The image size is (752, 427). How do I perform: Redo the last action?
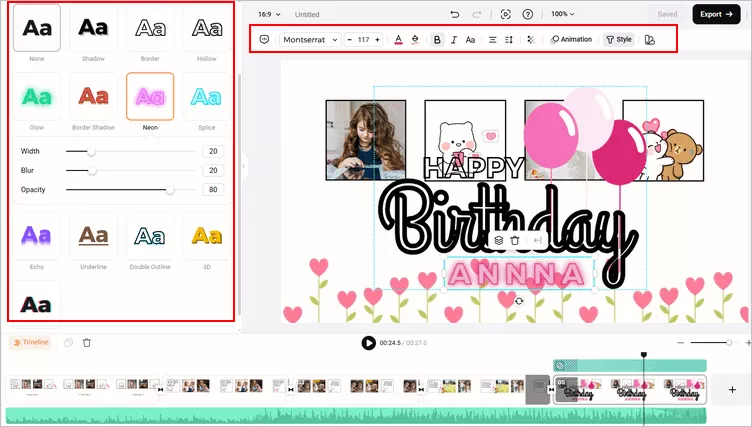pos(477,14)
